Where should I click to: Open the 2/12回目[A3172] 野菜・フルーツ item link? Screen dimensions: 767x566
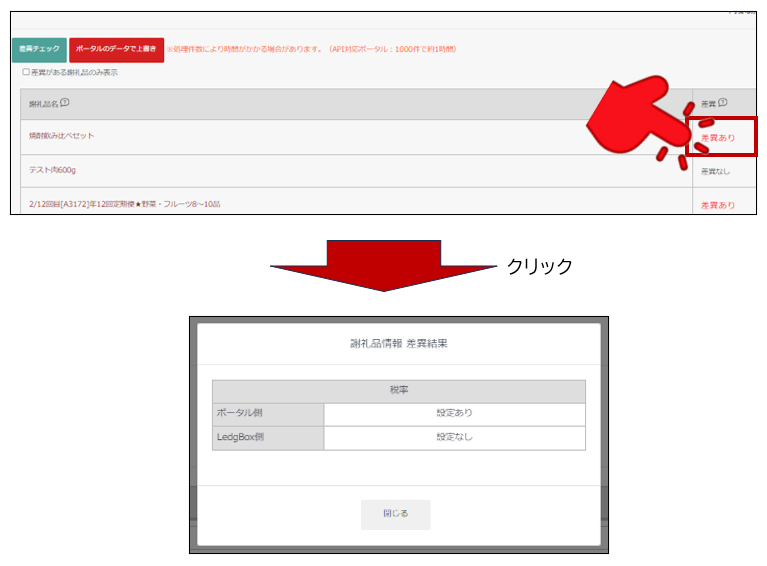125,204
